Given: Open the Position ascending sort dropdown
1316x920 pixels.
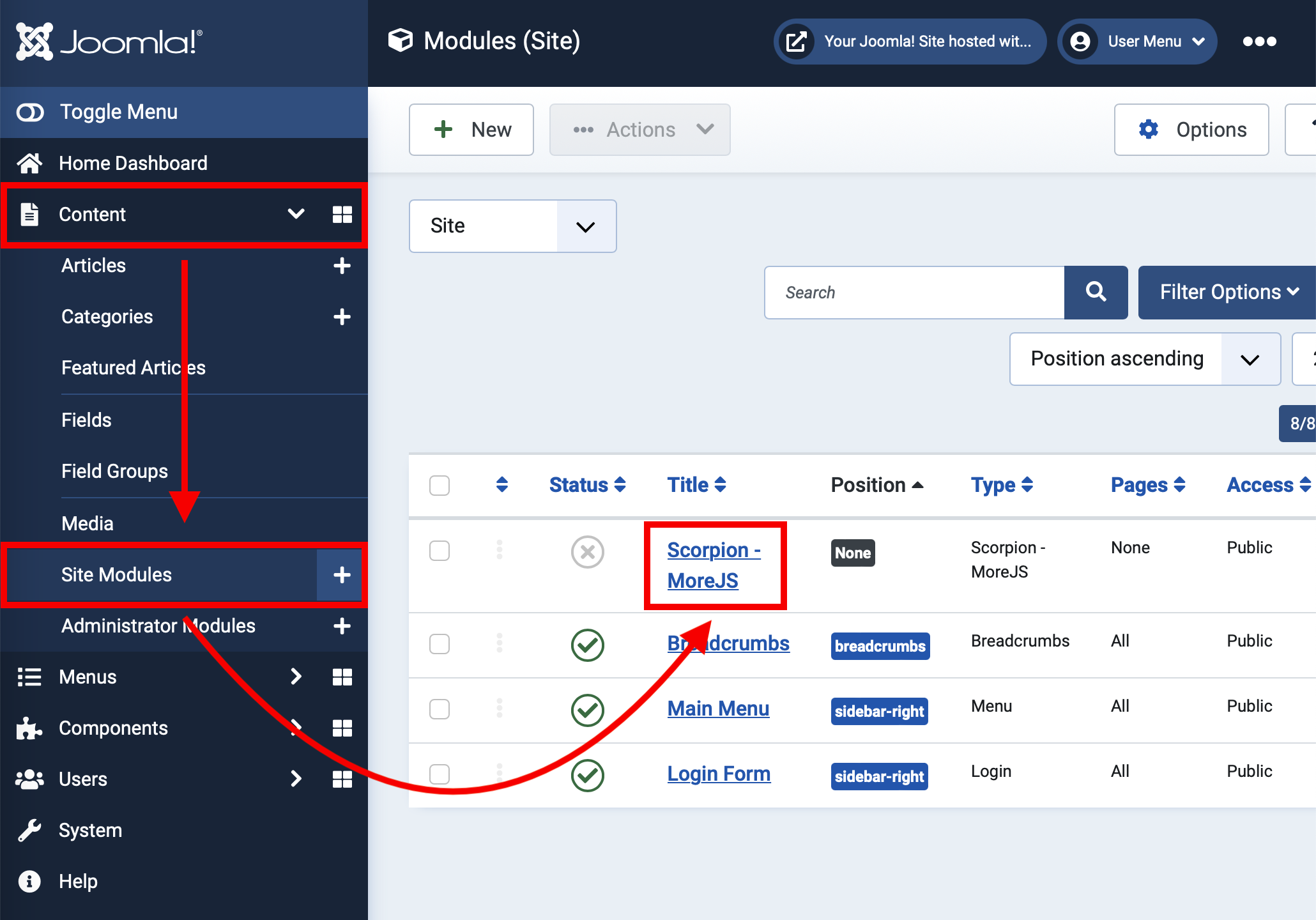Looking at the screenshot, I should coord(1144,359).
